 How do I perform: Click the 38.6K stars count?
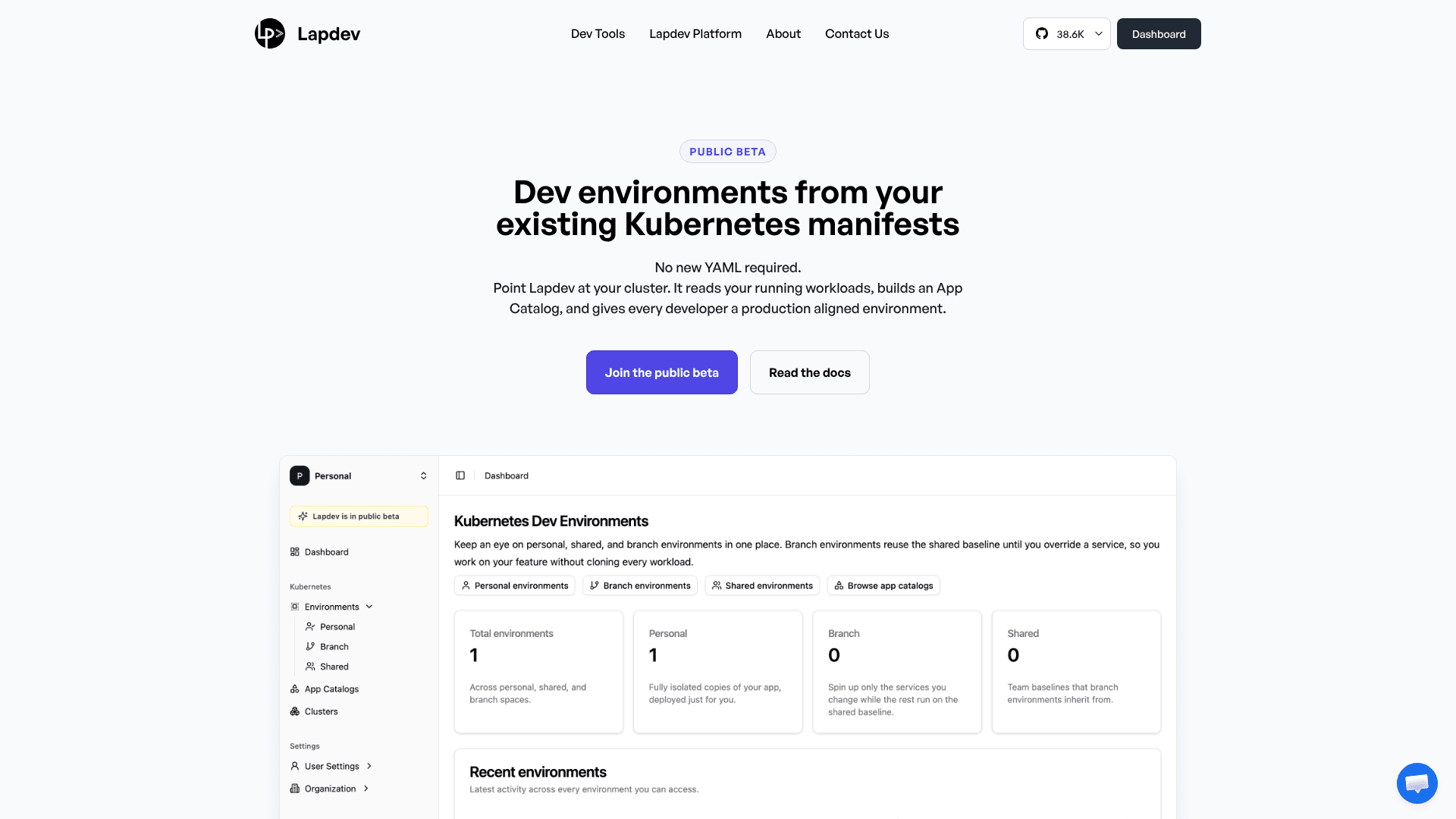(x=1070, y=34)
